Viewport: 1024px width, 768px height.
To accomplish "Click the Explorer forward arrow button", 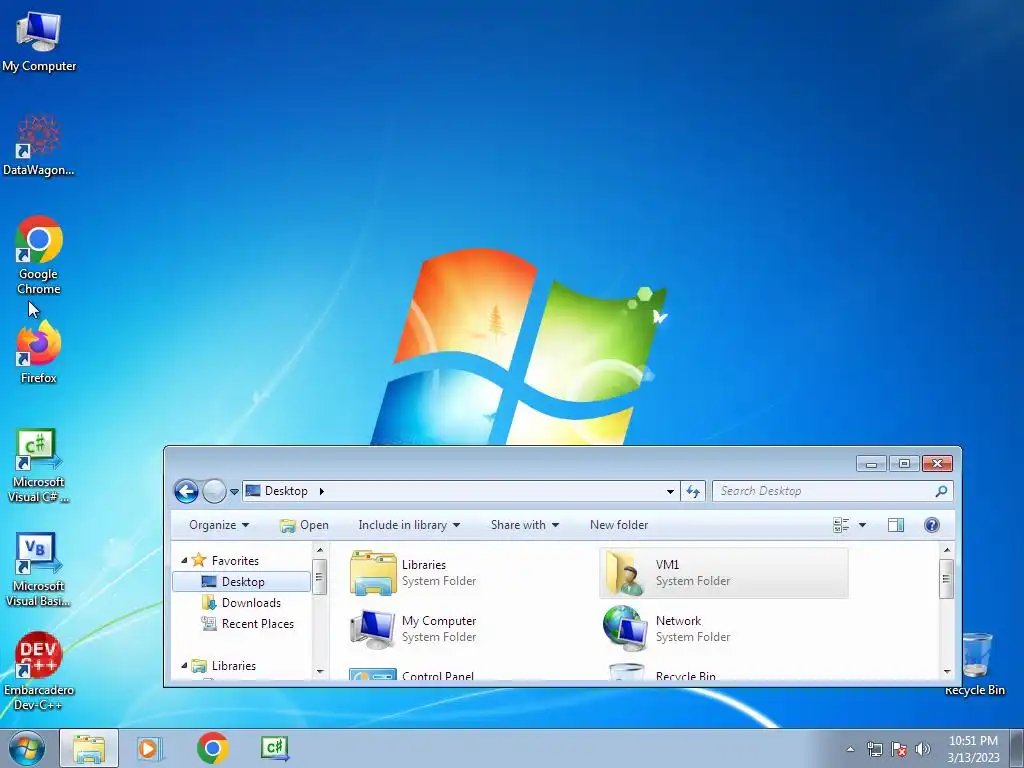I will point(214,491).
